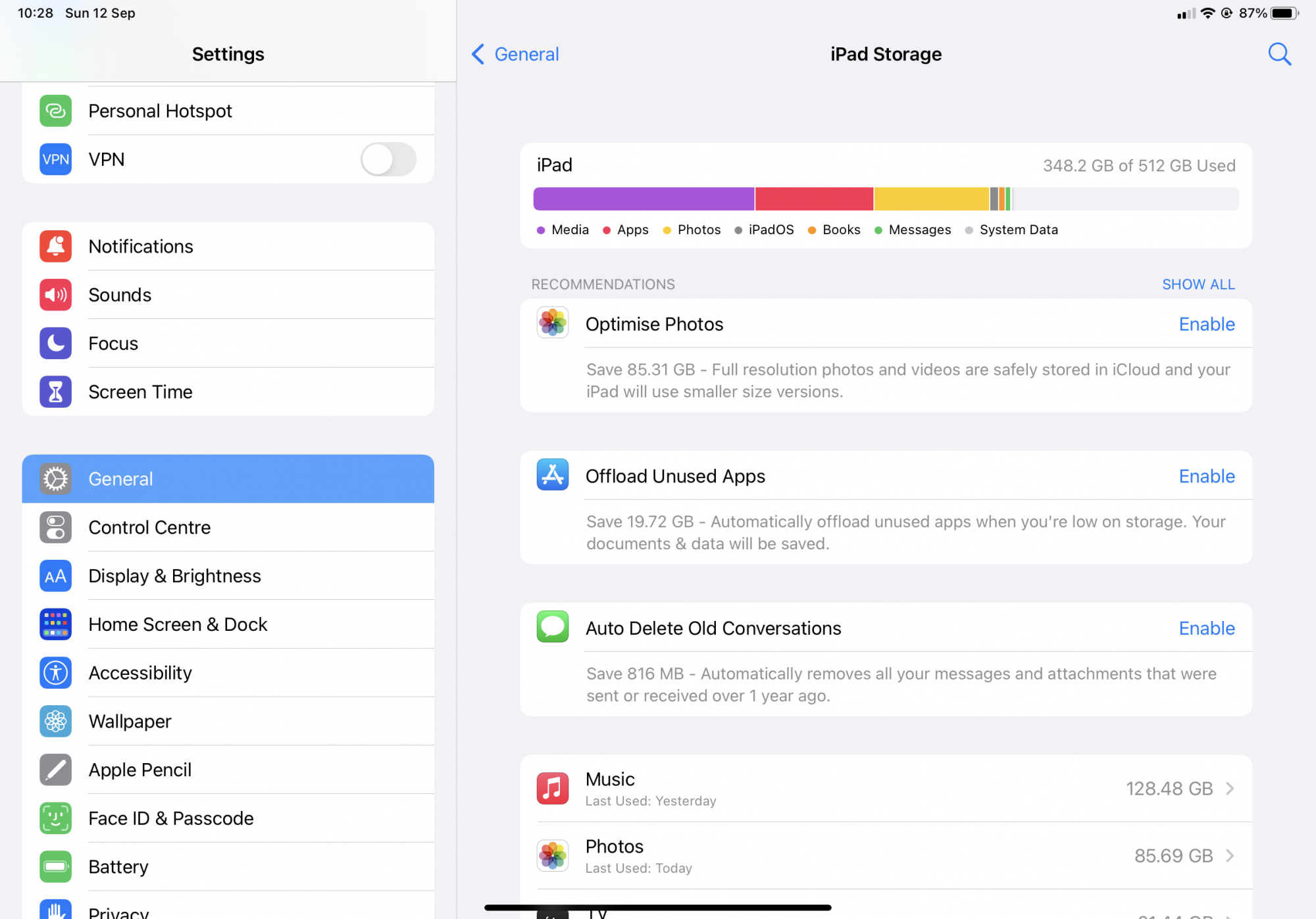Tap the Face ID & Passcode icon
The image size is (1316, 919).
55,818
